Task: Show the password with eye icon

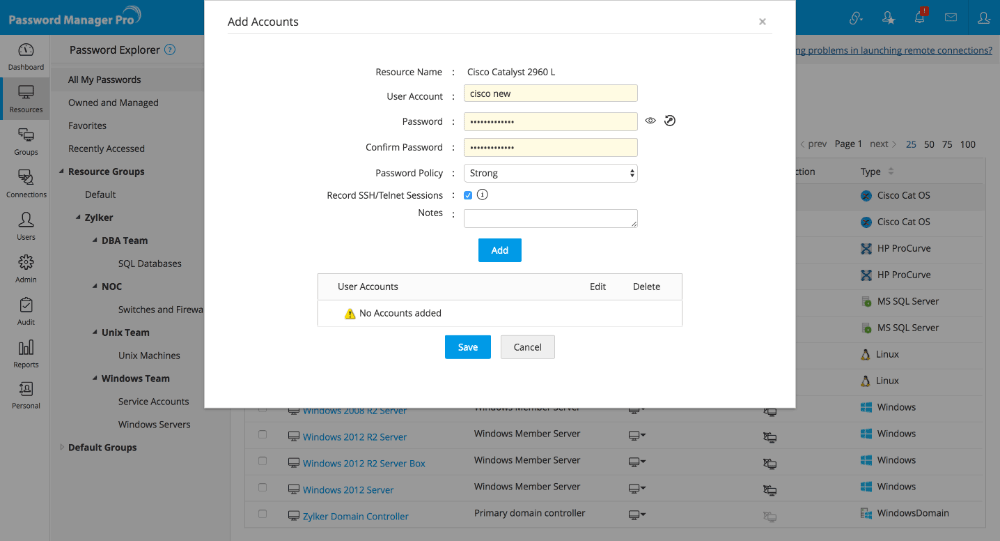Action: [x=650, y=121]
